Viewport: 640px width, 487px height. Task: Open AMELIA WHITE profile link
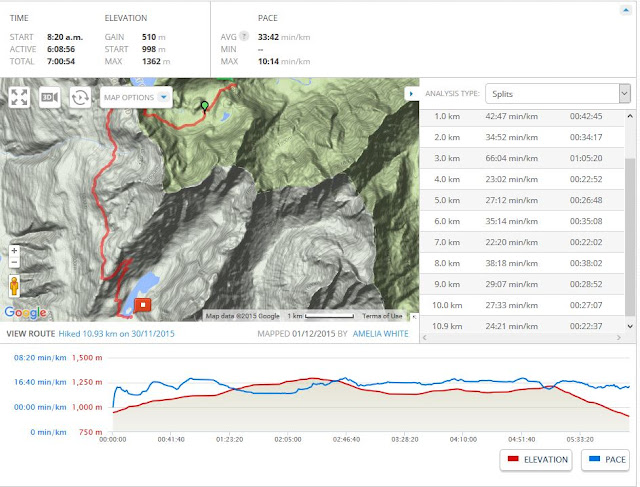click(380, 334)
